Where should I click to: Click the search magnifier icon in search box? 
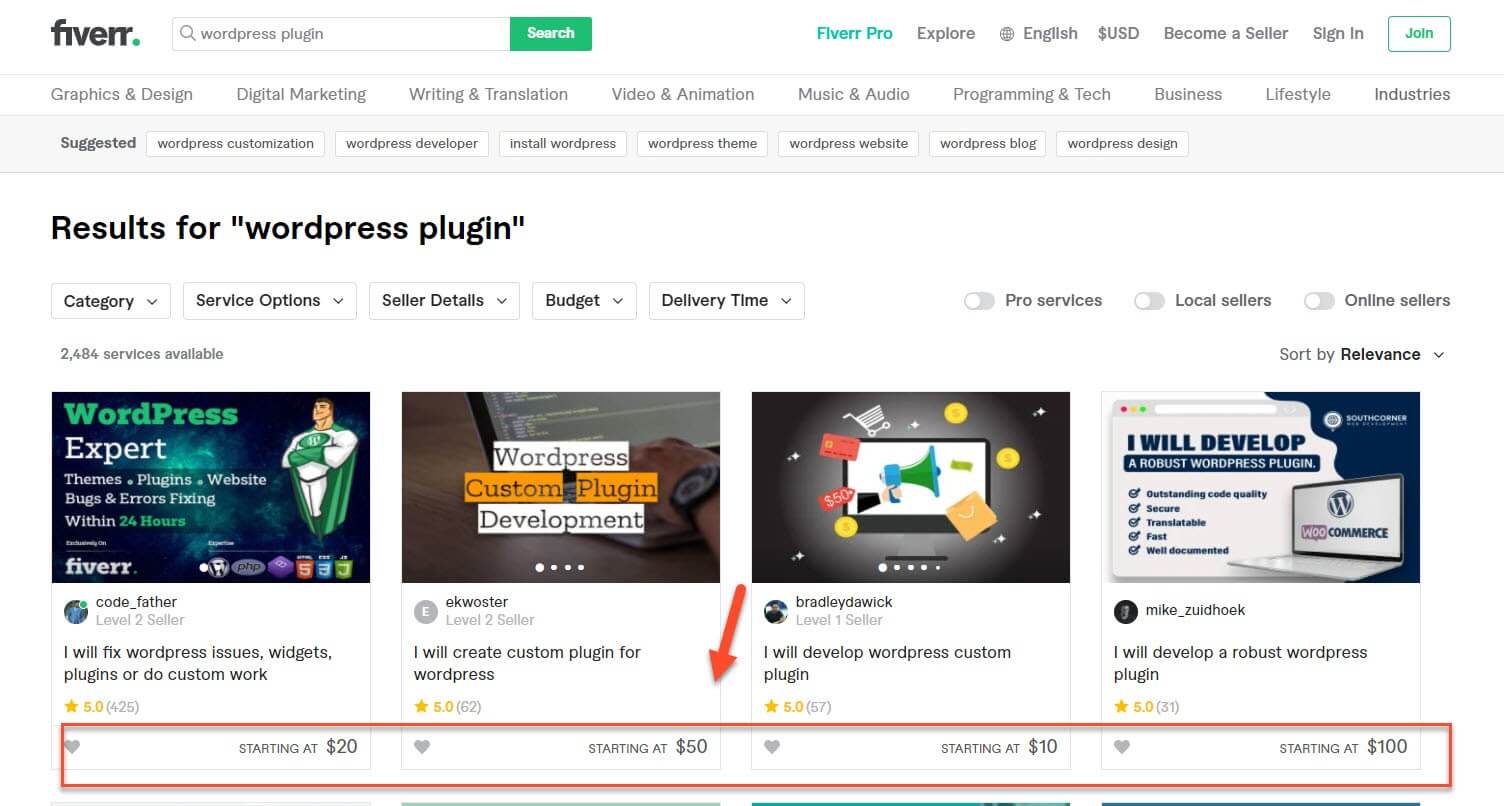187,33
